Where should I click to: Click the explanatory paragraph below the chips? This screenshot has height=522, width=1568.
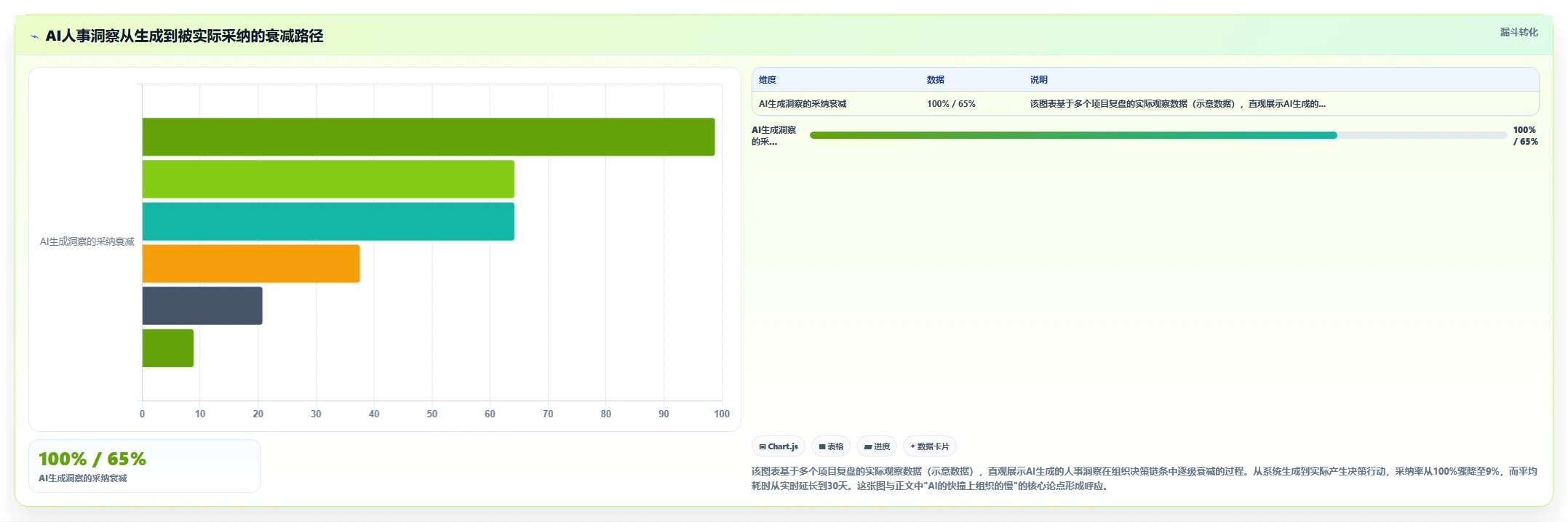(1145, 478)
